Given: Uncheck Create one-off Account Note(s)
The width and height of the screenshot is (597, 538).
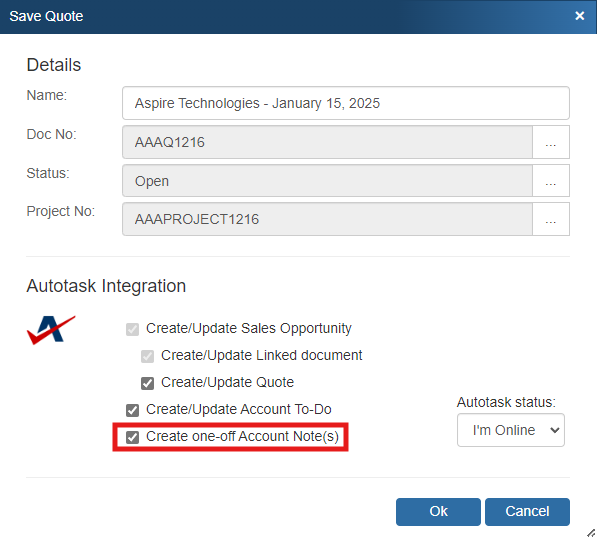Looking at the screenshot, I should pyautogui.click(x=132, y=437).
